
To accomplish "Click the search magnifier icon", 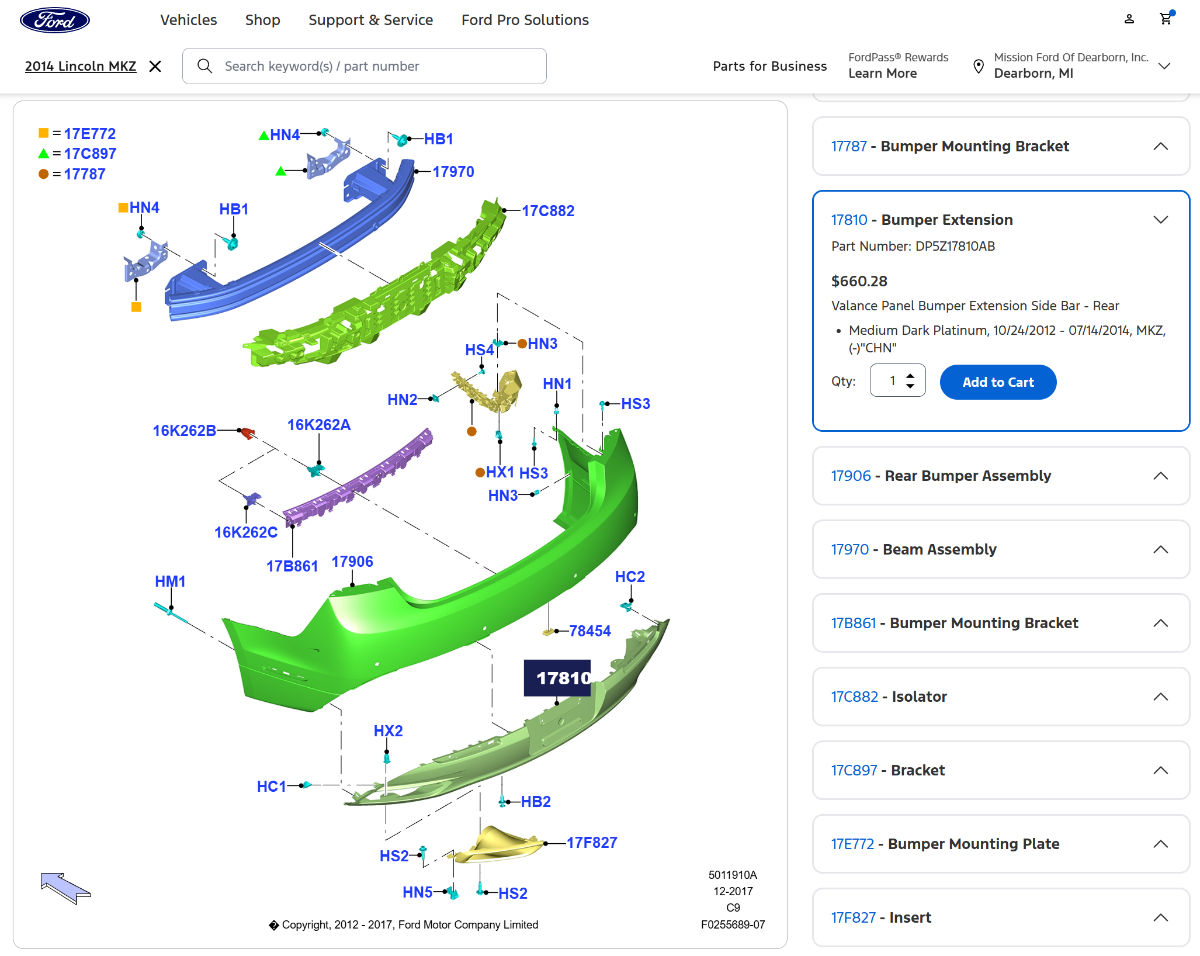I will pyautogui.click(x=205, y=66).
